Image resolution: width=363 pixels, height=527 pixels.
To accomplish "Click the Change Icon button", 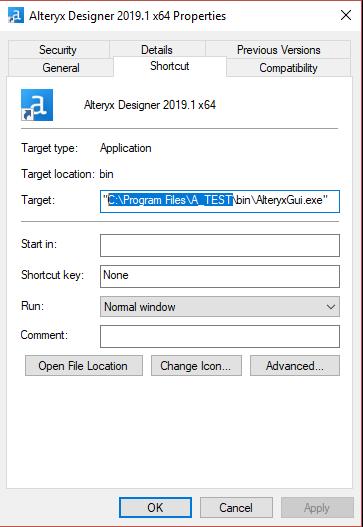I will pos(196,365).
